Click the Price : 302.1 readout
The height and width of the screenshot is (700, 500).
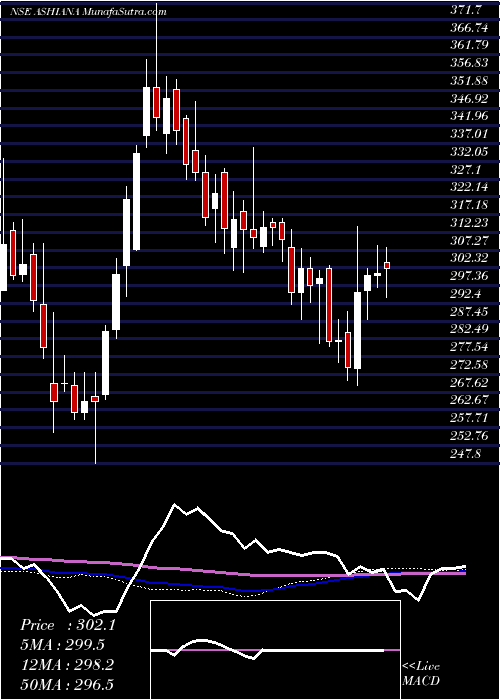(68, 625)
